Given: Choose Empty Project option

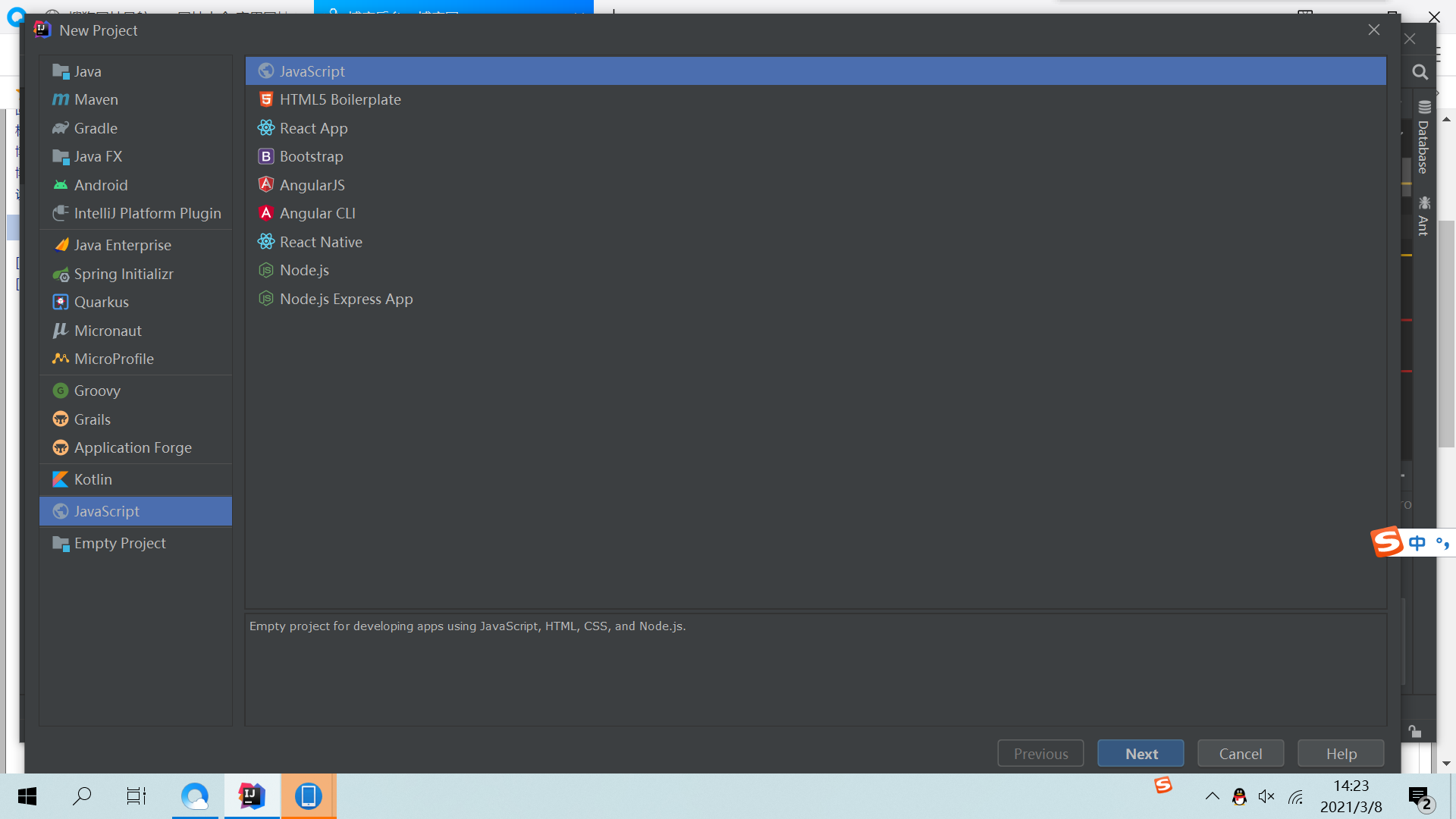Looking at the screenshot, I should (119, 543).
